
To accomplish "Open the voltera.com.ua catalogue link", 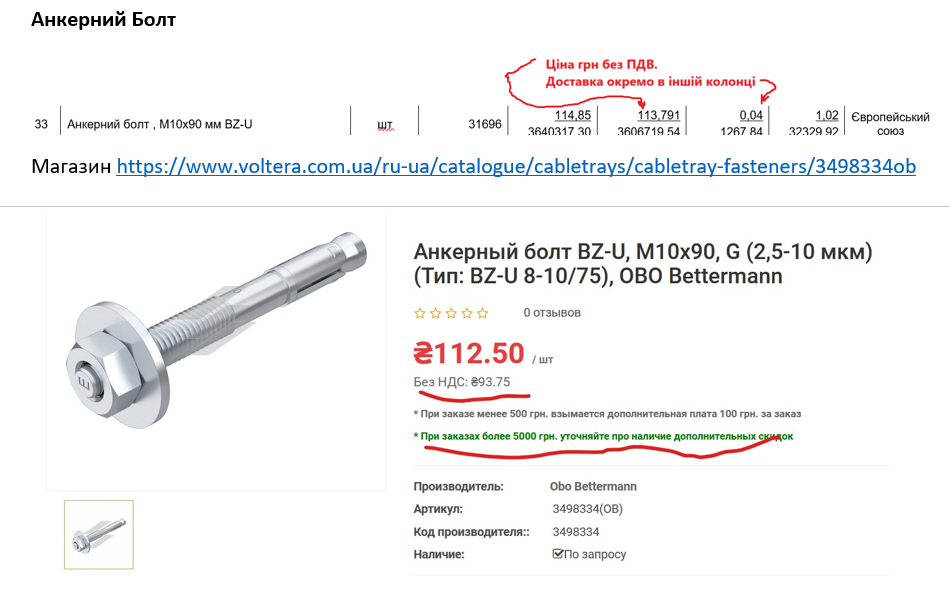I will [x=515, y=166].
